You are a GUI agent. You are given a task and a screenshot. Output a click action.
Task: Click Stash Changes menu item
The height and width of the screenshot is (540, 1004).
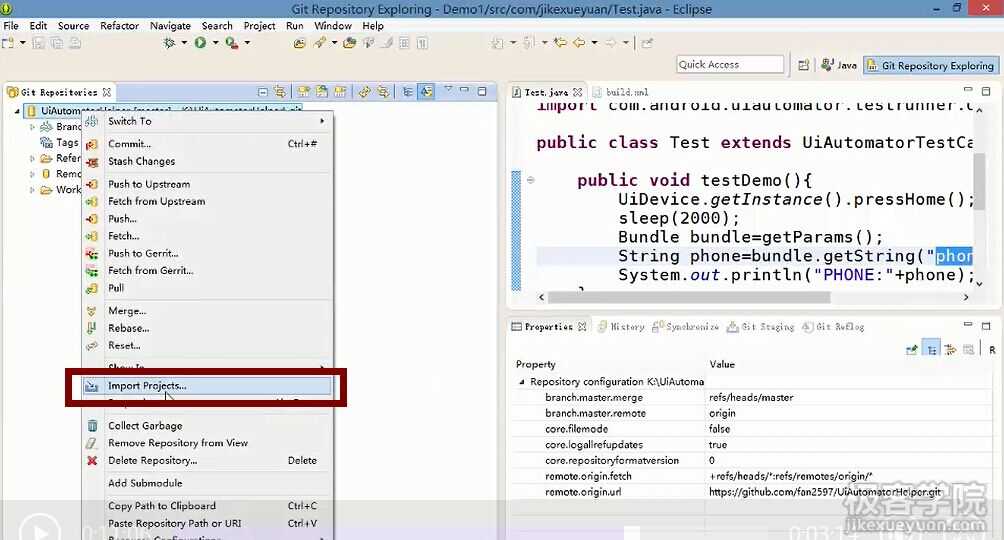pos(207,161)
